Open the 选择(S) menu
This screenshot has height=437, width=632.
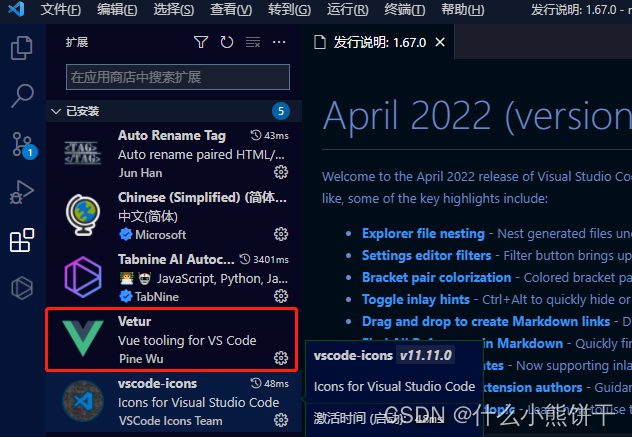tap(174, 9)
